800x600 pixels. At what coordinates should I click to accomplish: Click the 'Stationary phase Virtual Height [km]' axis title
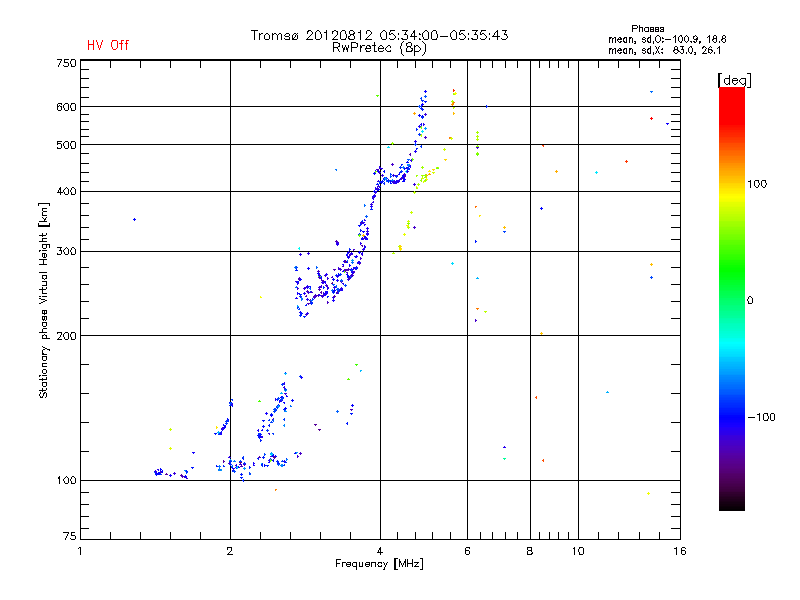point(44,300)
